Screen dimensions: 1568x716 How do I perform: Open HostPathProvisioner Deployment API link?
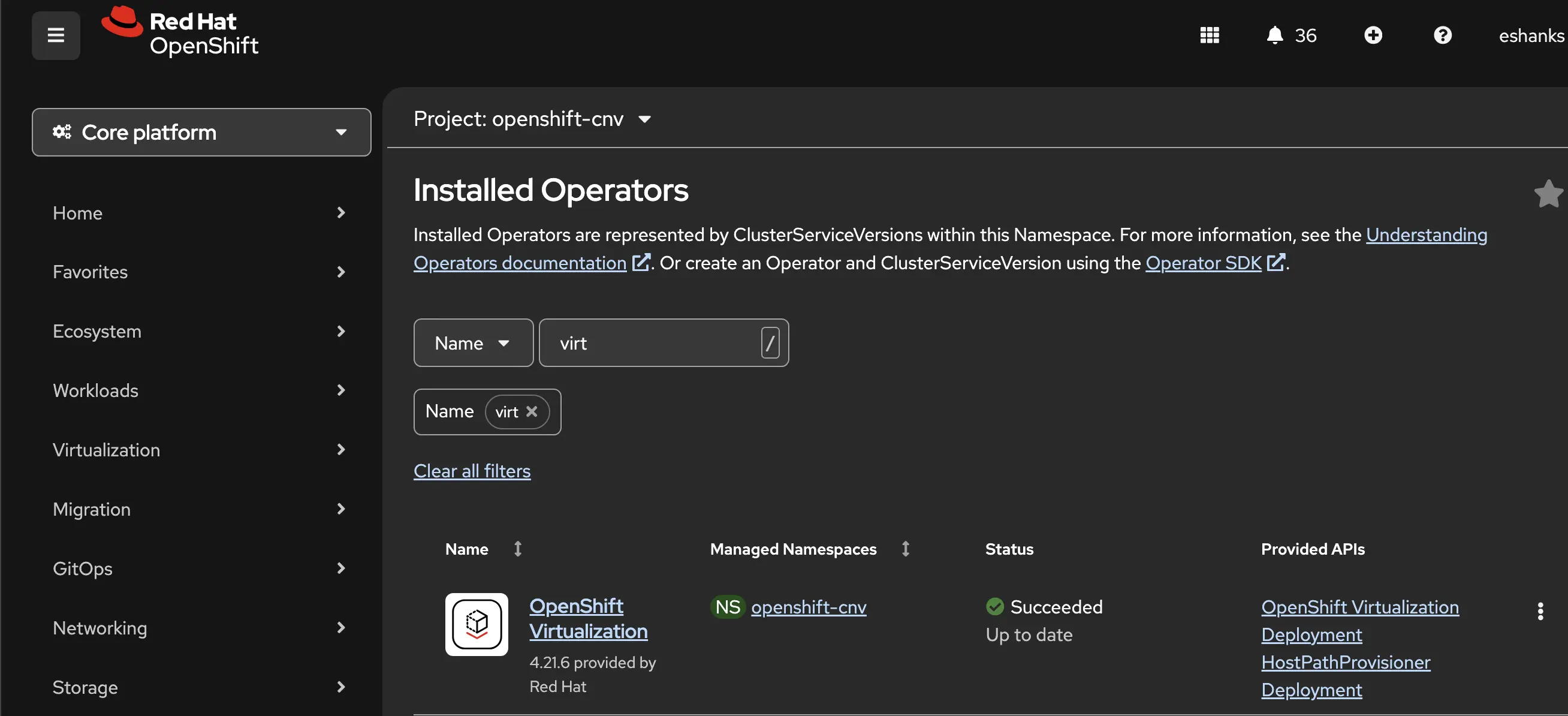click(1345, 676)
